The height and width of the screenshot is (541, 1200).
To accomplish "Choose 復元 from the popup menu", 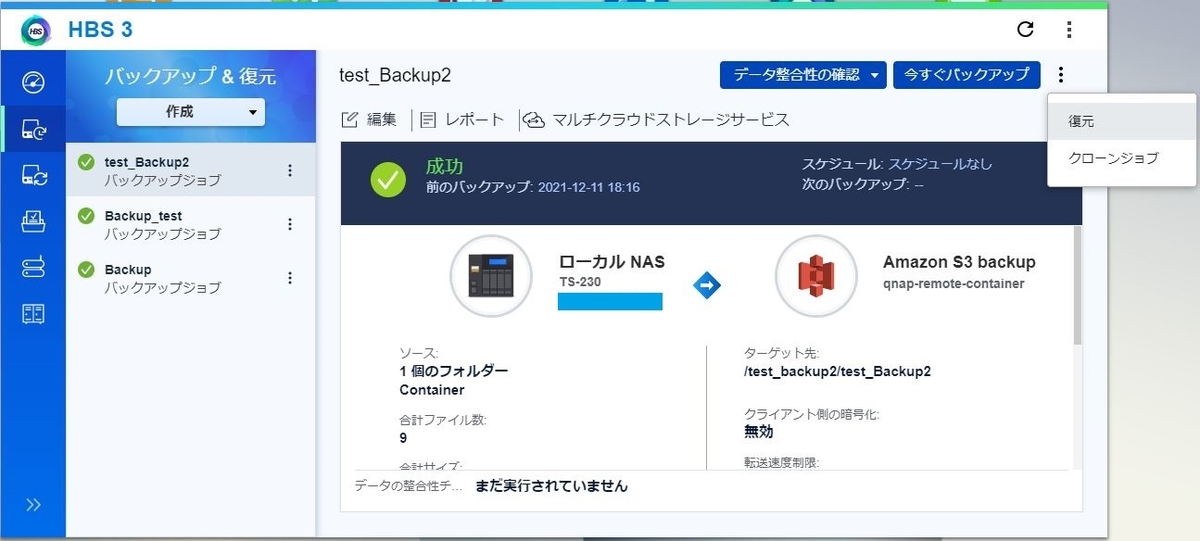I will point(1122,121).
